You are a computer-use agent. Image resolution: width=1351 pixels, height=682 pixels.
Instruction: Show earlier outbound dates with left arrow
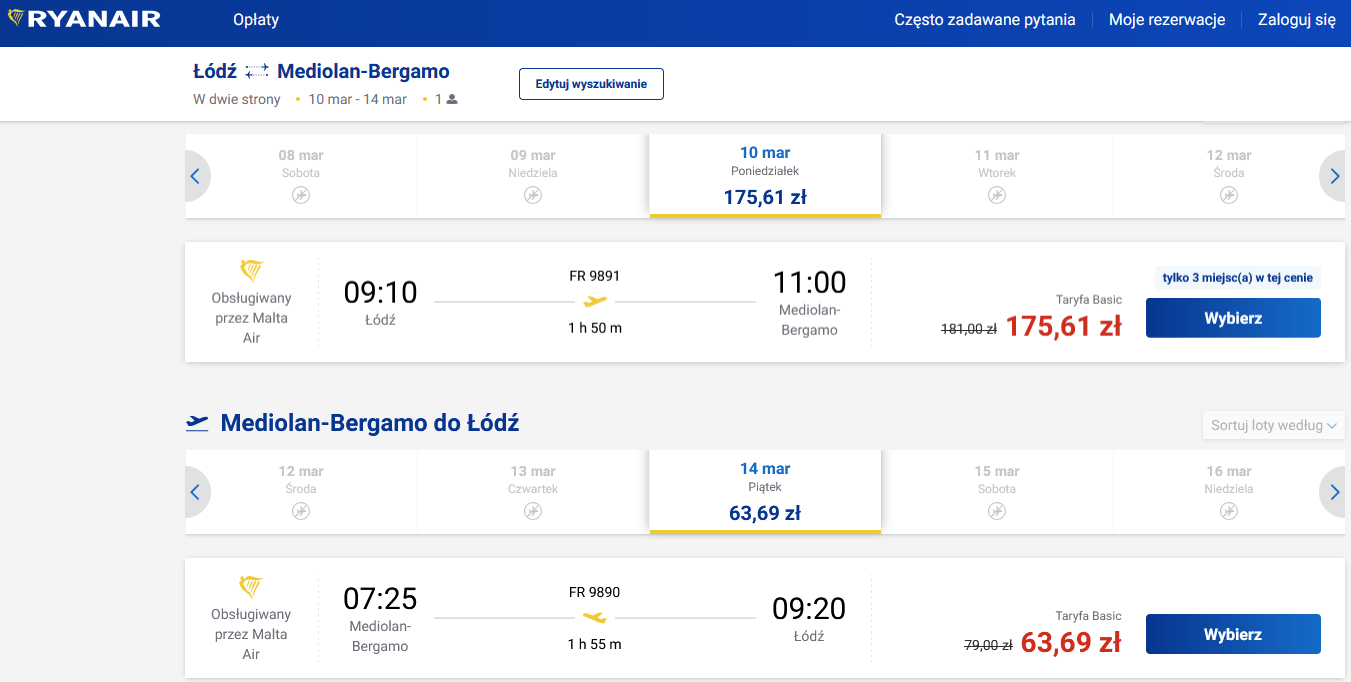pyautogui.click(x=196, y=177)
